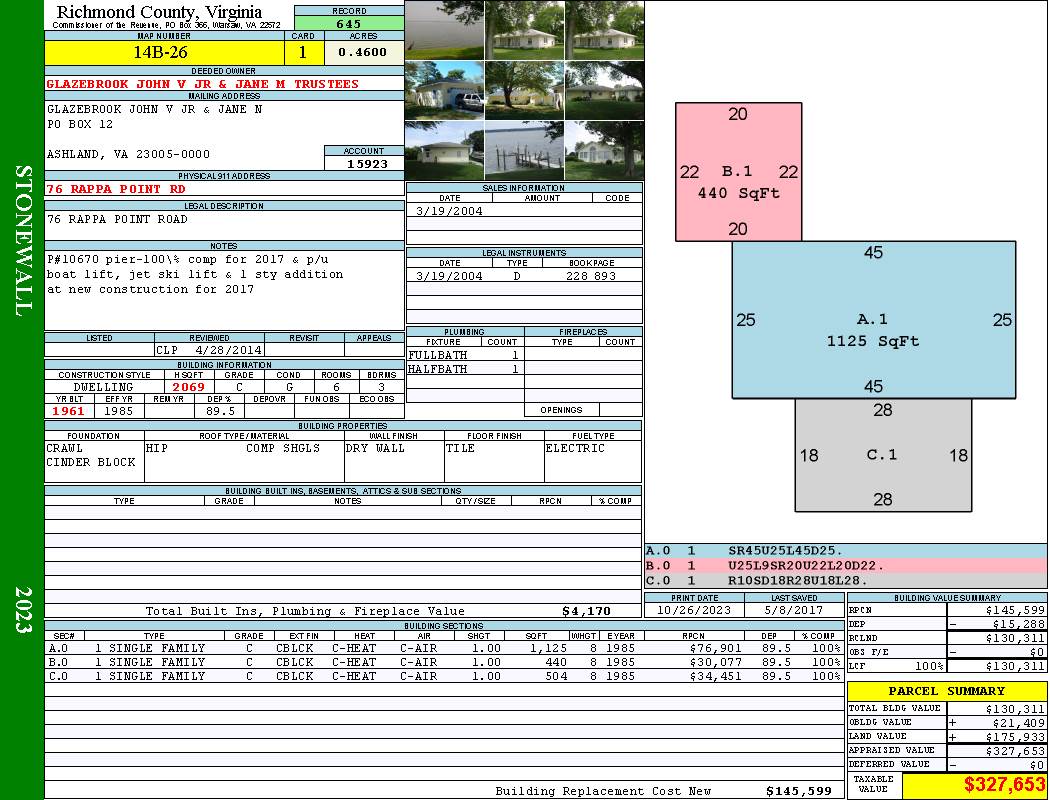Click roof material COMP SHGLS

(x=283, y=448)
